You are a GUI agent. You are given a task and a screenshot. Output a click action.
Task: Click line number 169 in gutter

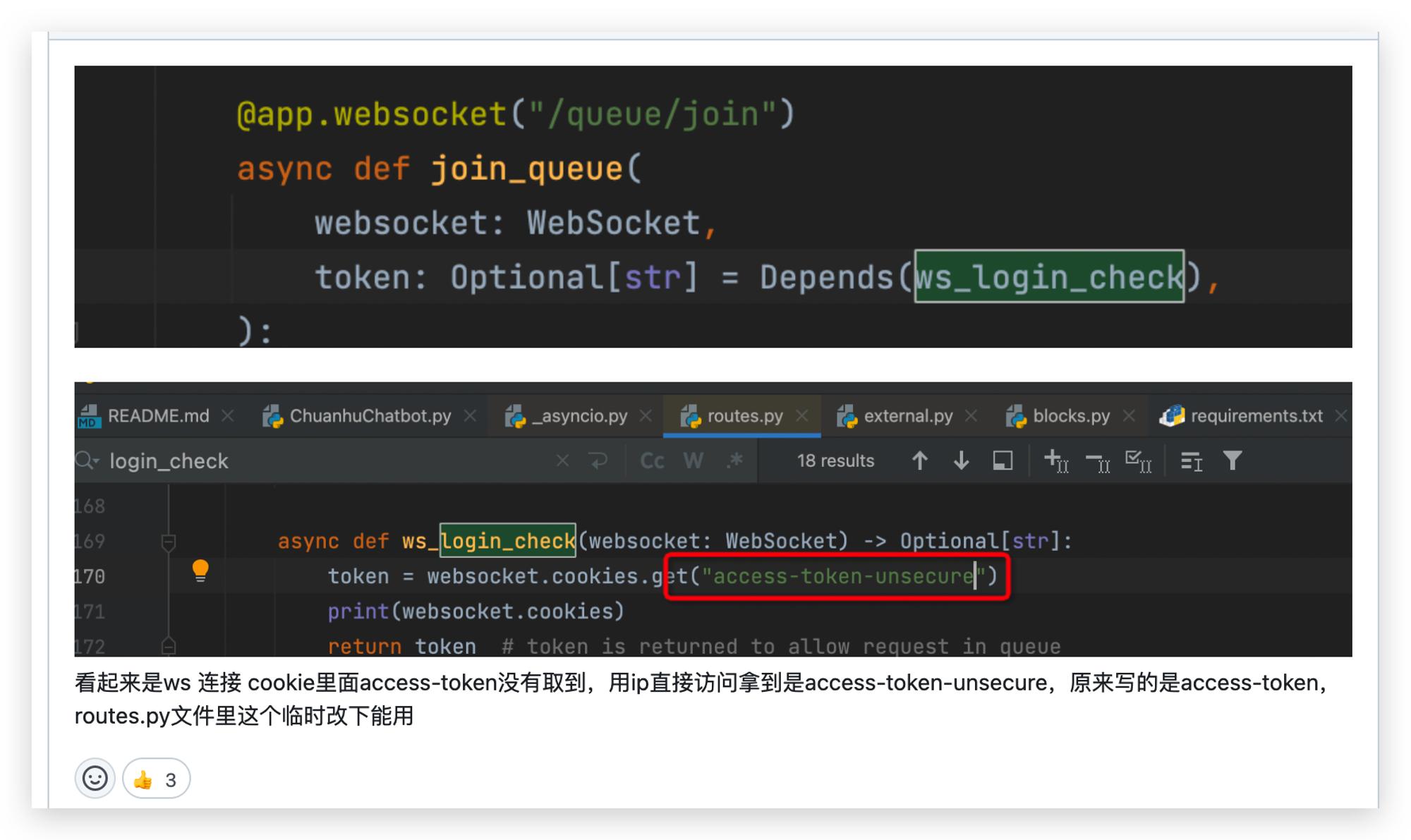click(90, 542)
